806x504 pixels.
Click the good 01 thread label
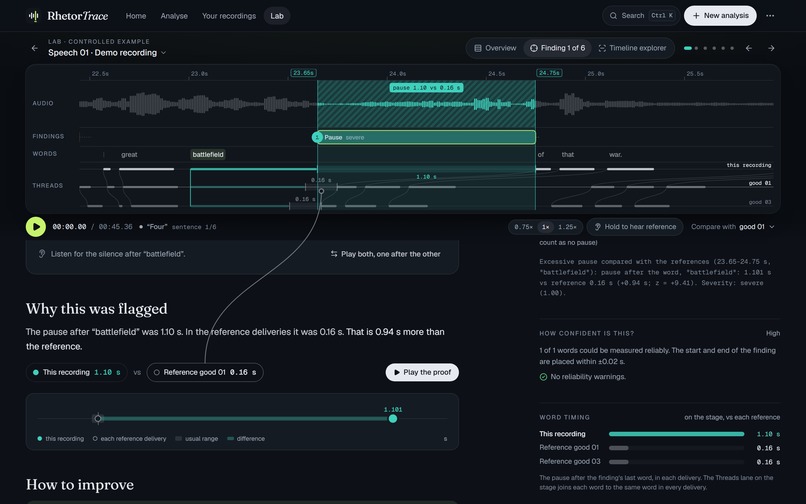coord(760,183)
